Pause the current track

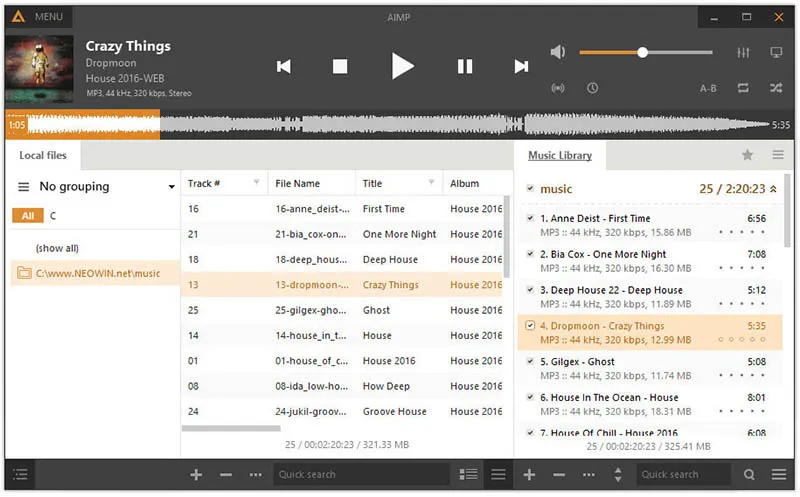465,67
